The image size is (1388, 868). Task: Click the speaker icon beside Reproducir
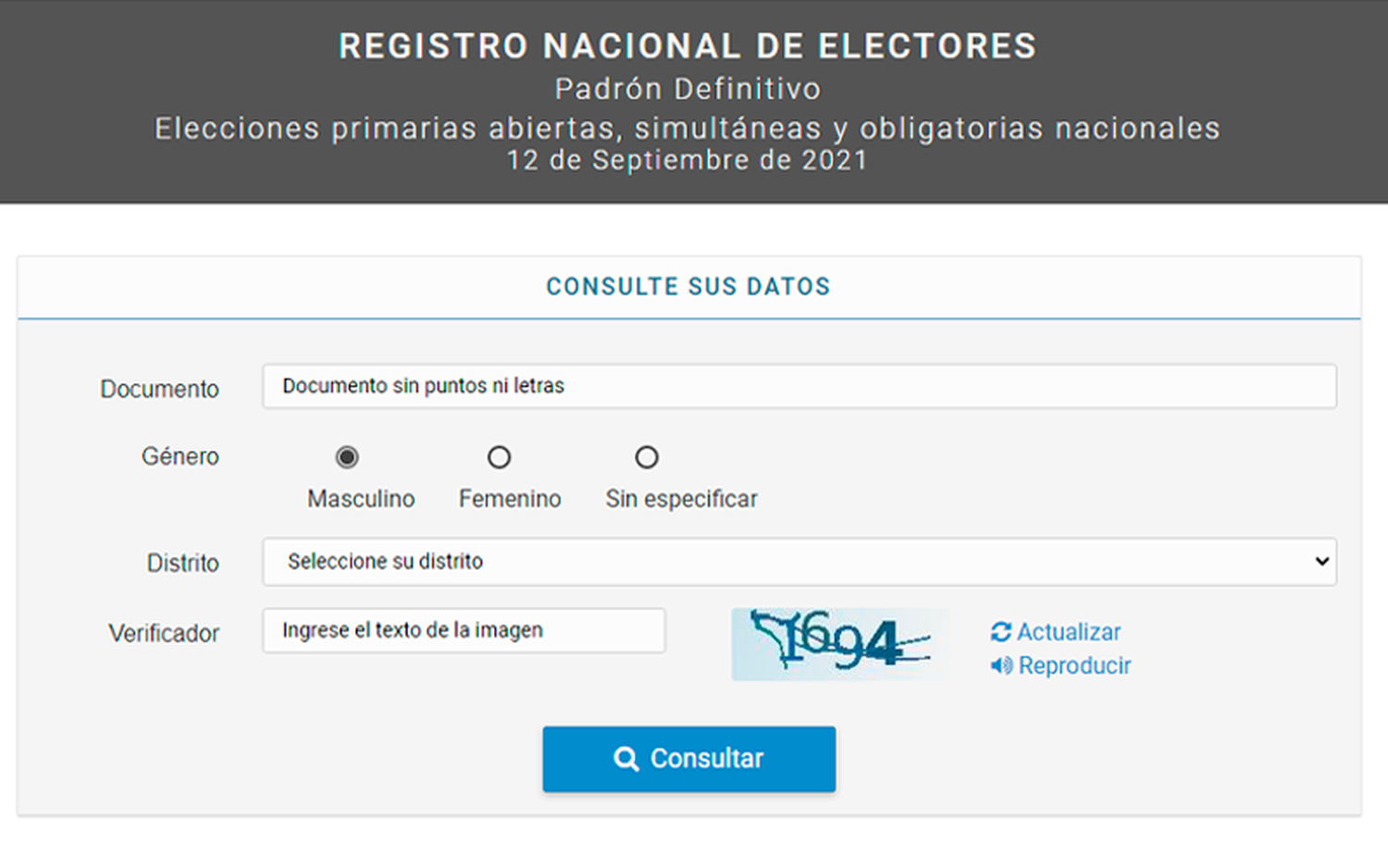(x=1001, y=666)
